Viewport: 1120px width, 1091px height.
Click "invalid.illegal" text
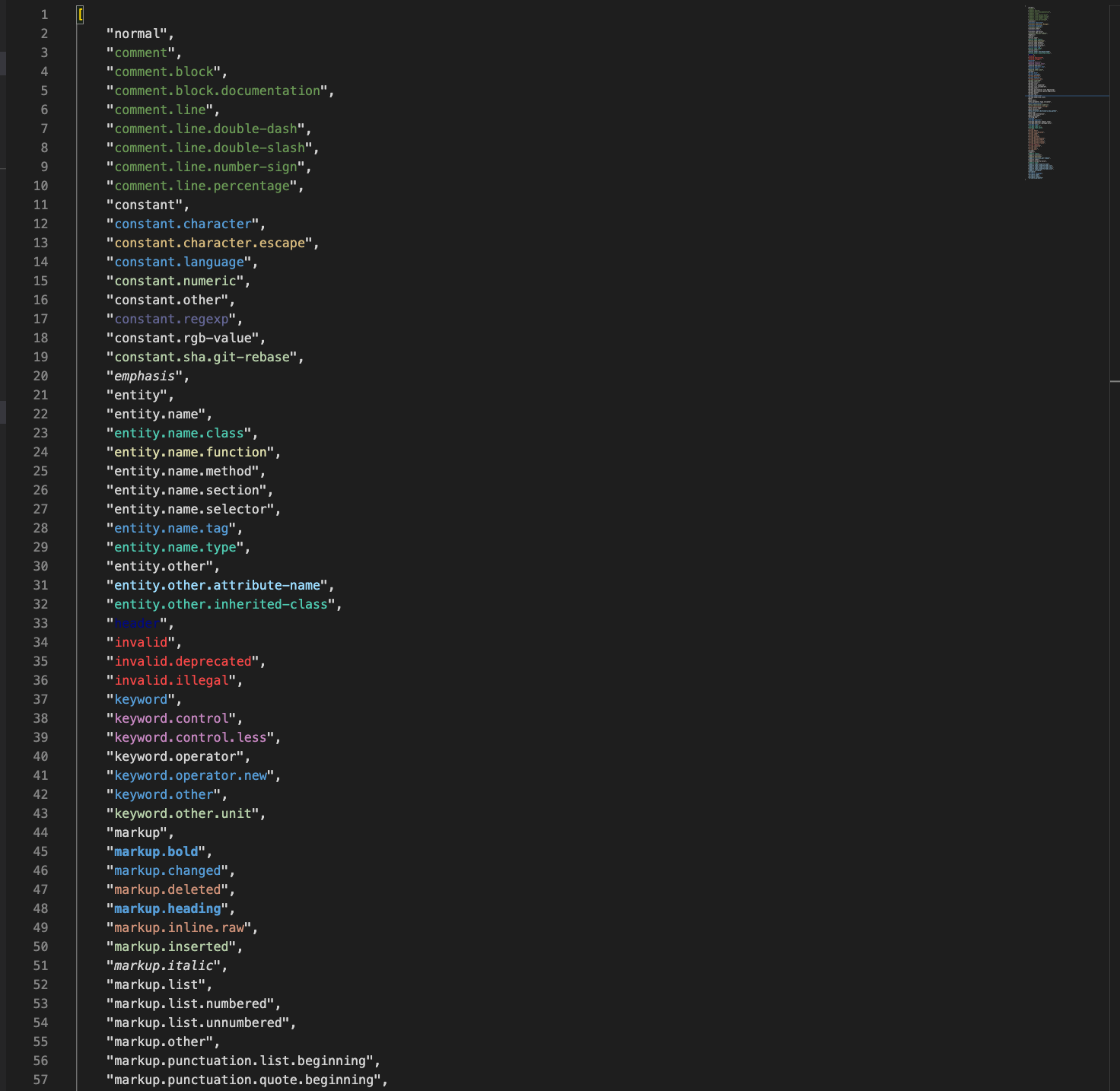[171, 680]
